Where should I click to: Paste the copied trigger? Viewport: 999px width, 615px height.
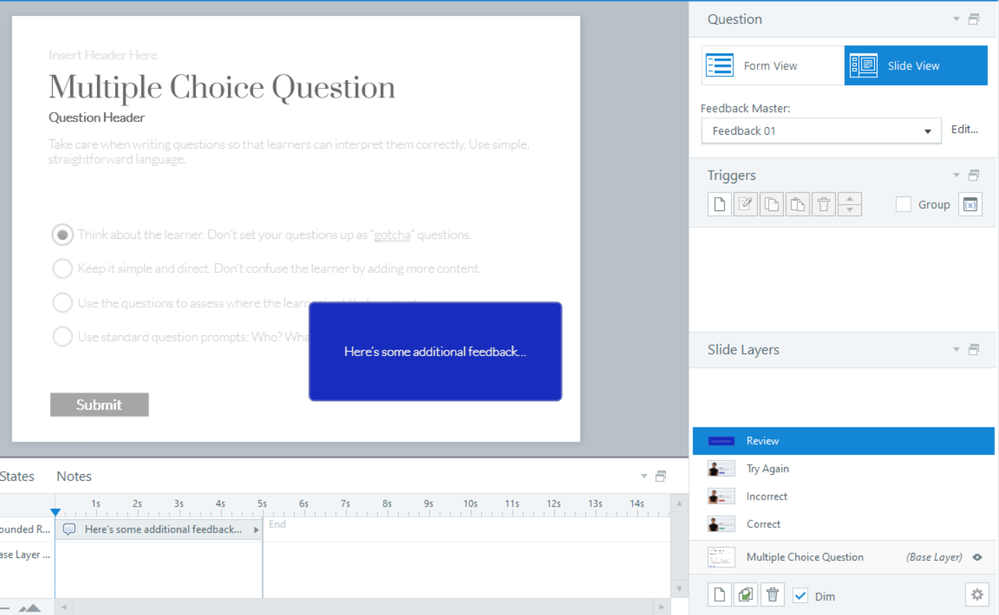(798, 205)
